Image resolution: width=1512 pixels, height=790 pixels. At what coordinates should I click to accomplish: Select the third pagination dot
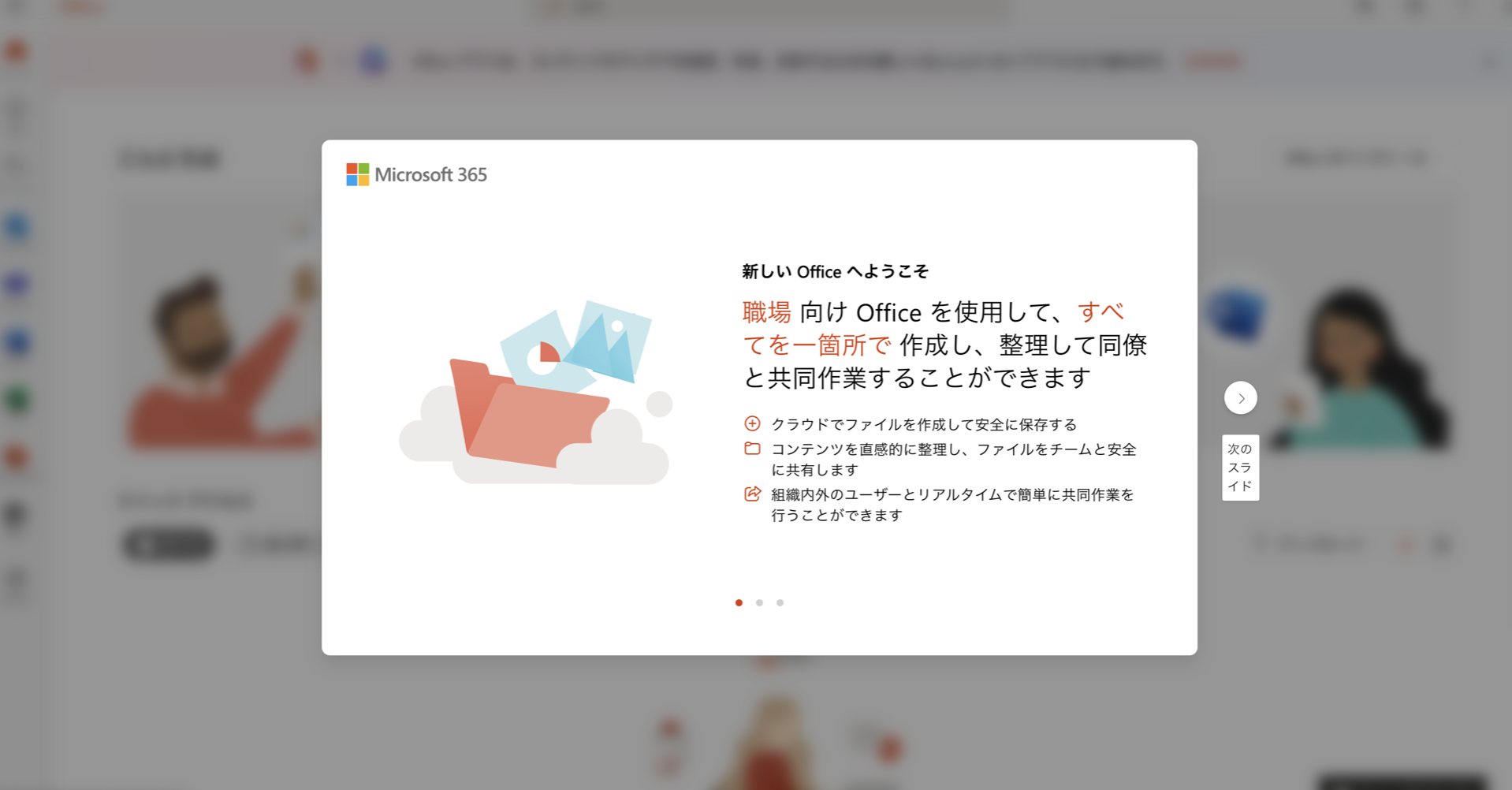(x=780, y=602)
